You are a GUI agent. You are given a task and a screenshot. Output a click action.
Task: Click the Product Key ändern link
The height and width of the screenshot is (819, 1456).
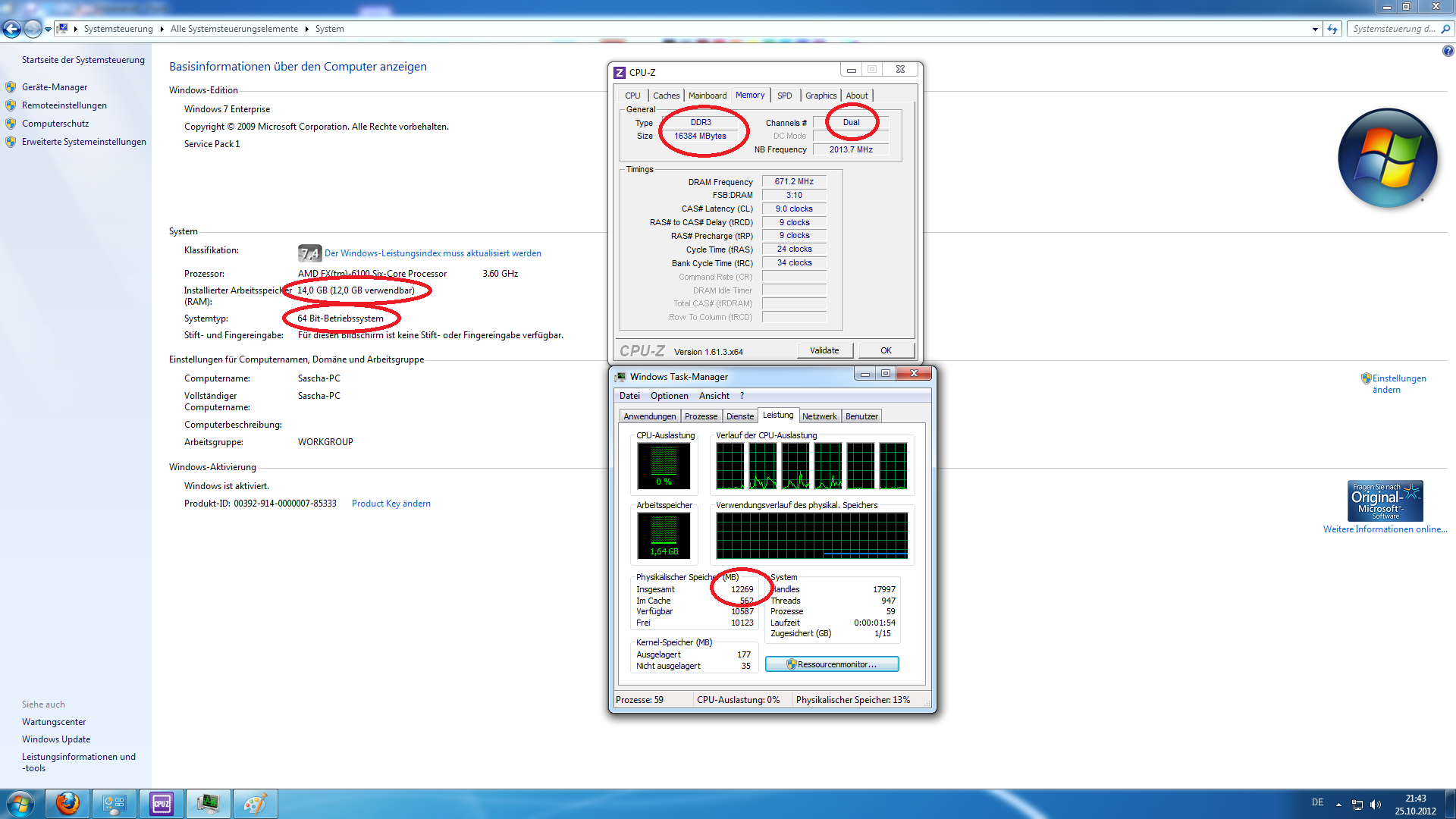[391, 504]
